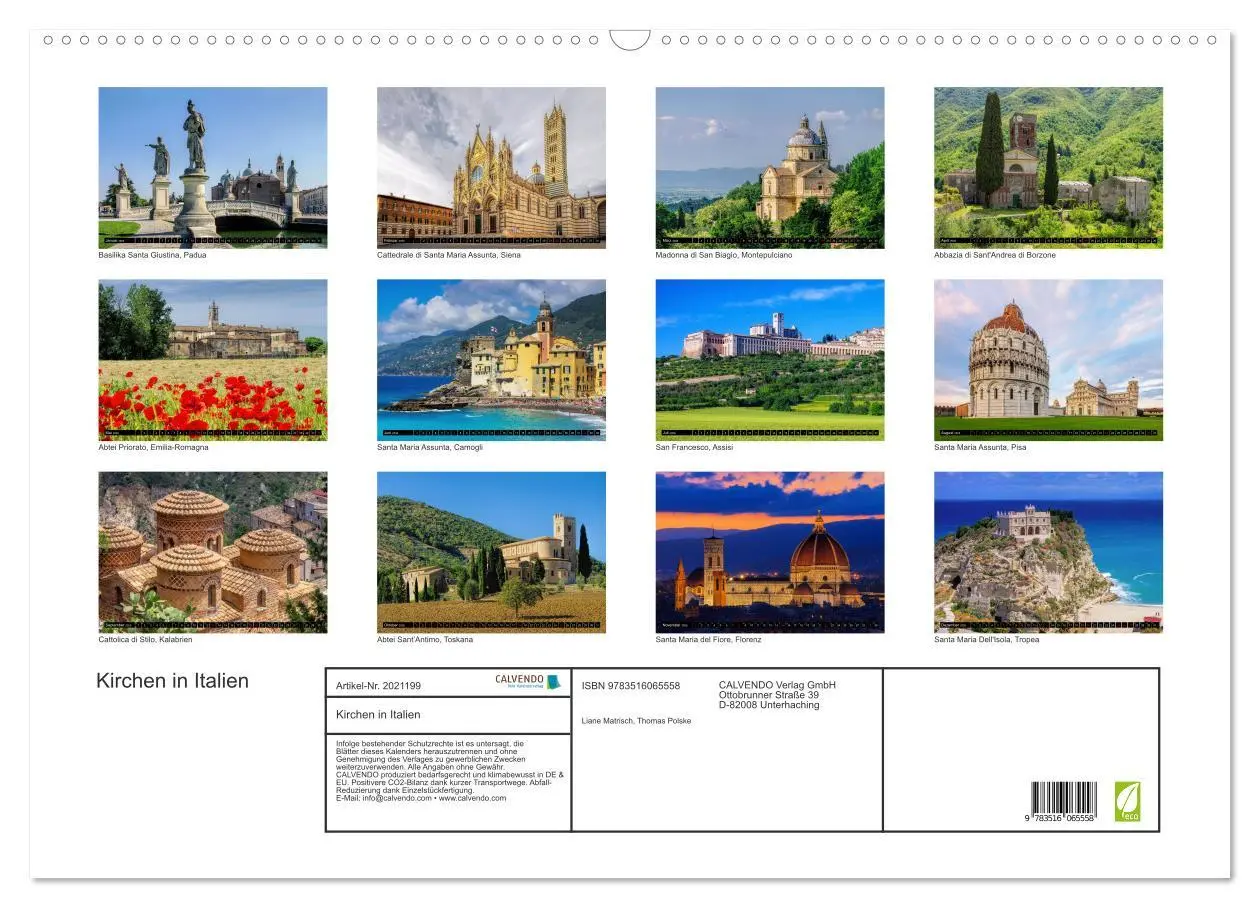The width and height of the screenshot is (1260, 908).
Task: Click 'Ottobrunner Straße 39' address line
Action: [x=769, y=695]
